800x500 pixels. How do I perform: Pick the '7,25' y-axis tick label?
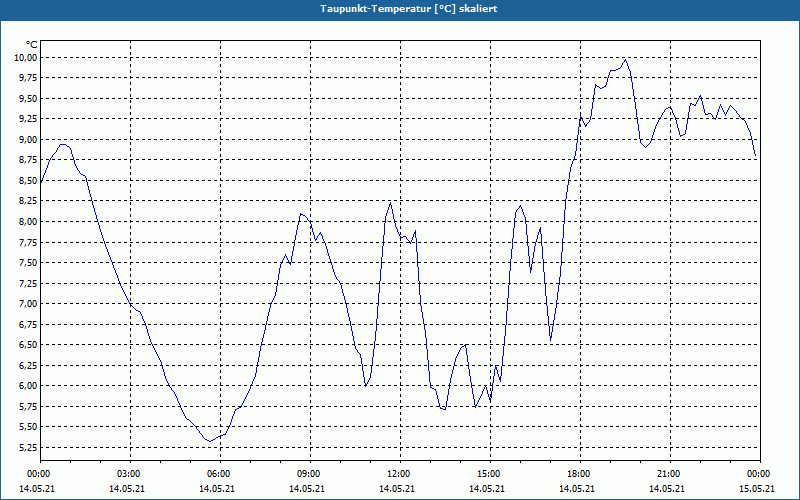27,283
